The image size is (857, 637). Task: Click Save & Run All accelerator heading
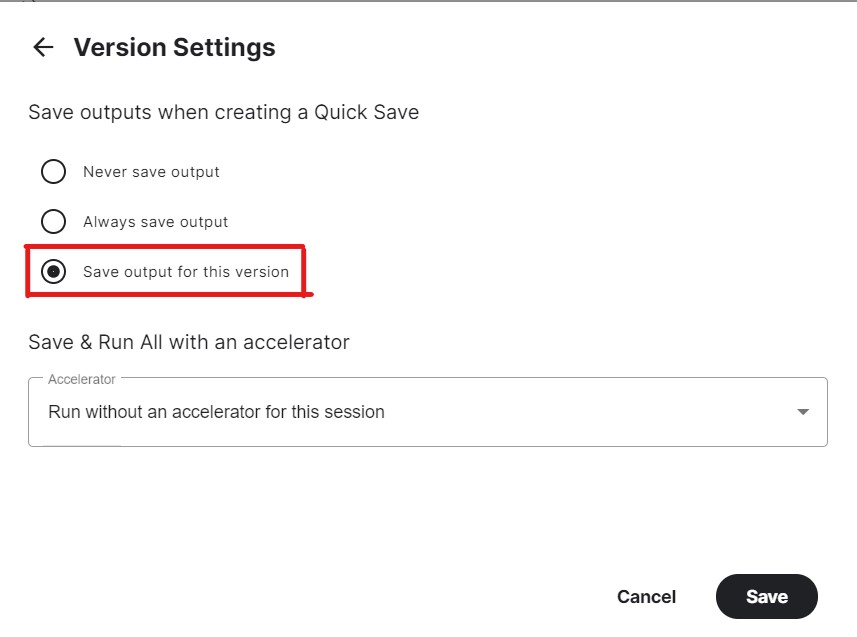coord(189,342)
